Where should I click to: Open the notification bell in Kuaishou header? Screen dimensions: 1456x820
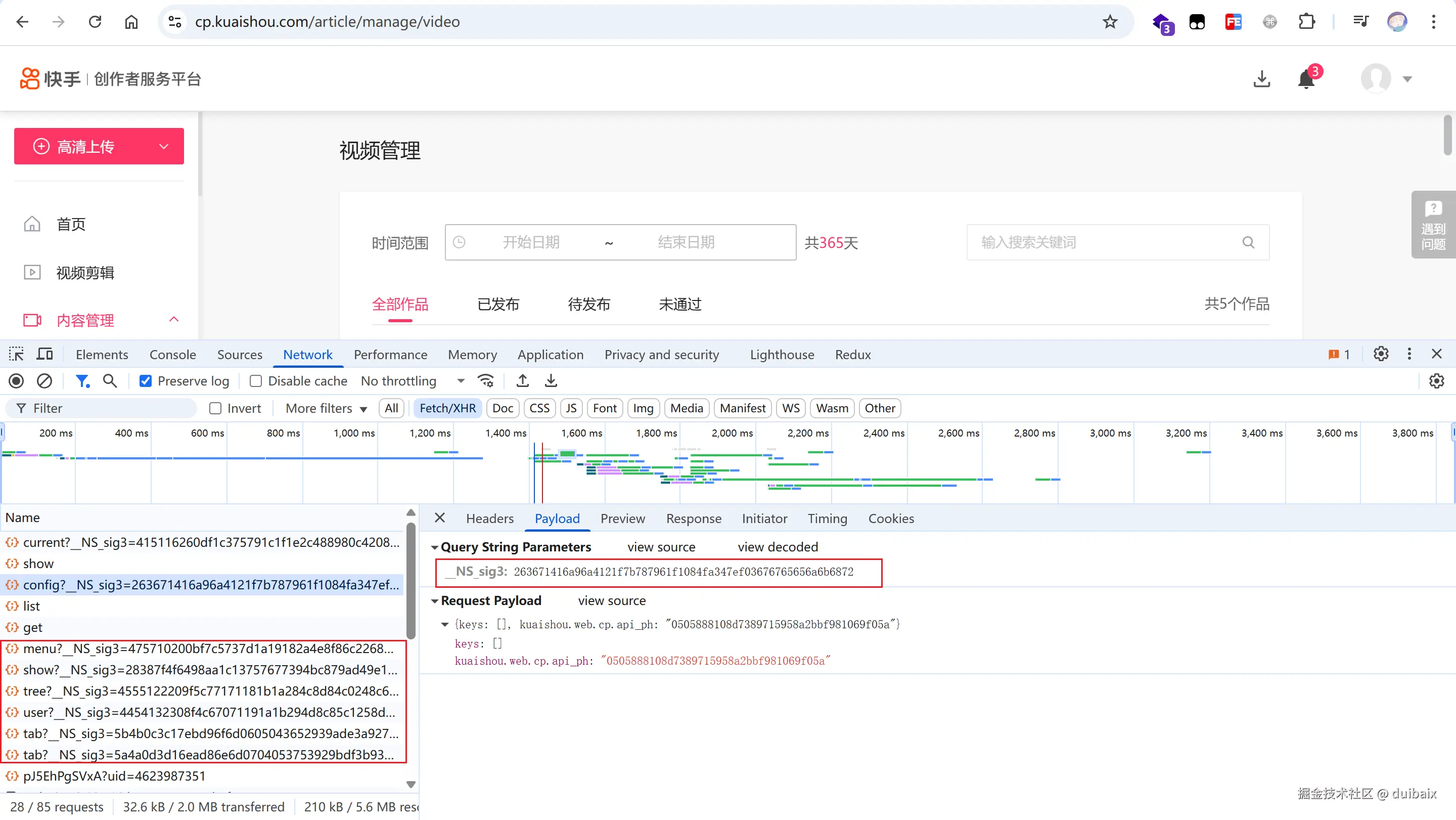pyautogui.click(x=1306, y=79)
